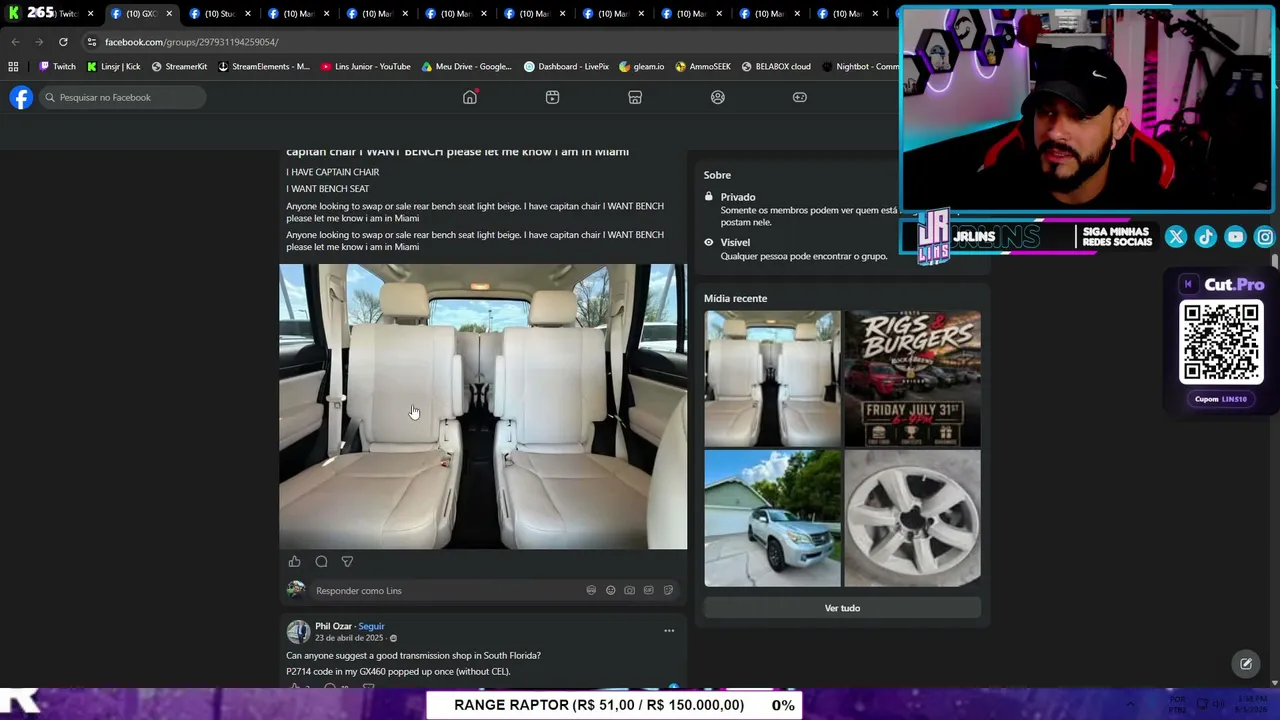Open the Linsjr | Kick bookmark
The image size is (1280, 720).
113,67
